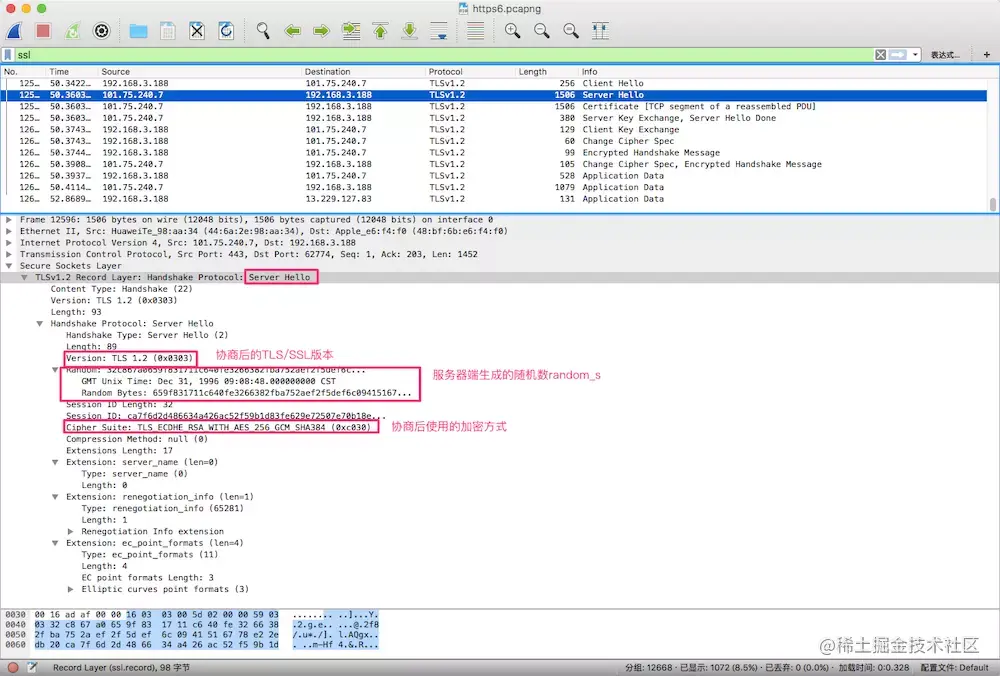Select the Encrypted Handshake Message row, length 99
Image resolution: width=1000 pixels, height=676 pixels.
pos(495,152)
